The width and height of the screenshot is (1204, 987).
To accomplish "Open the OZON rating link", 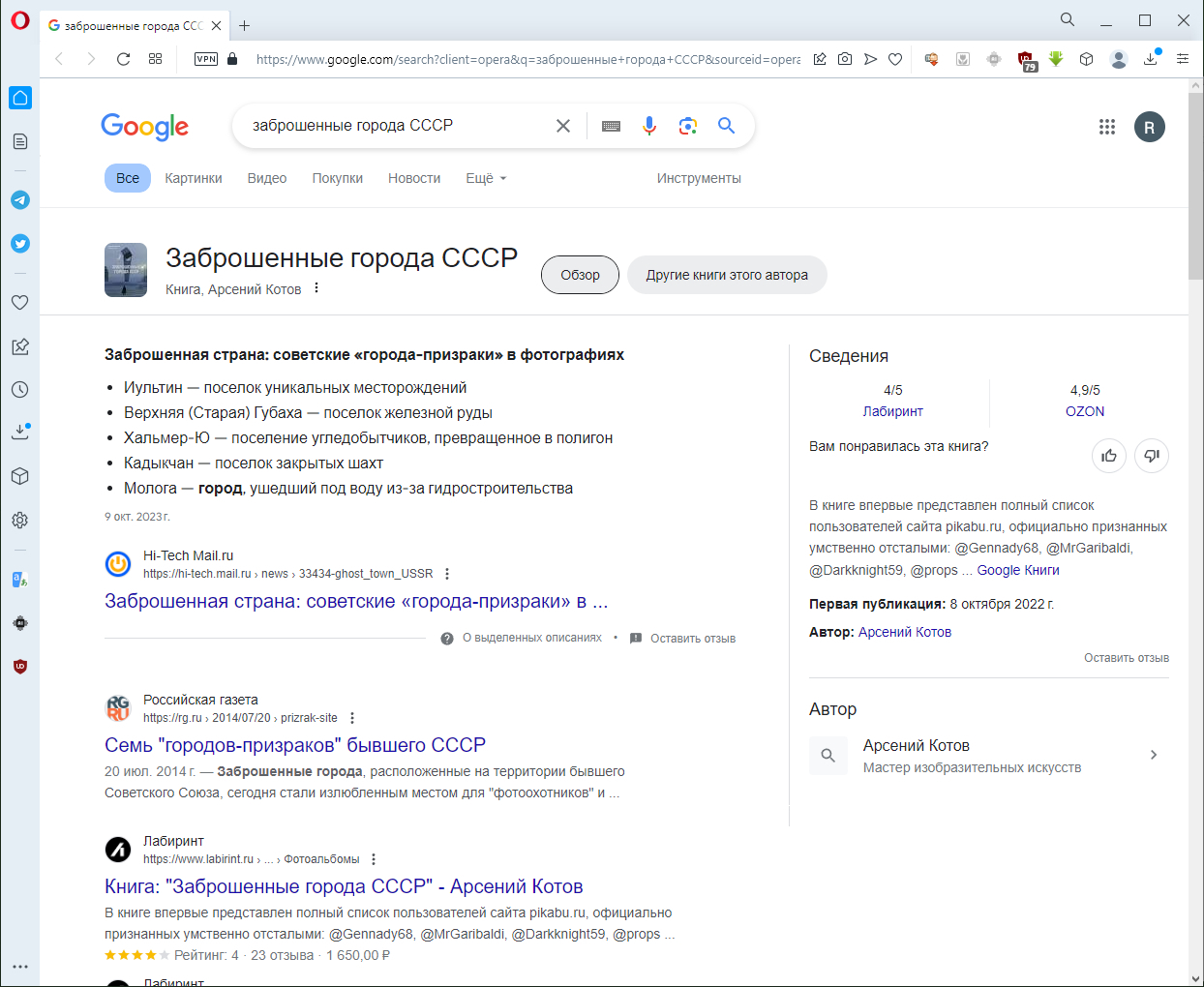I will tap(1085, 411).
